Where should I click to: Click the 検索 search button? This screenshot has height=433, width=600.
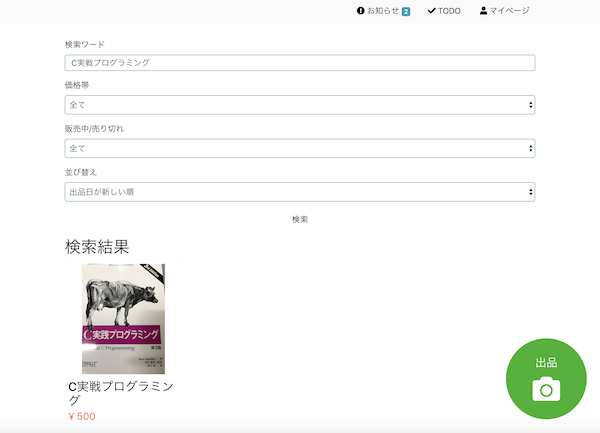point(300,219)
